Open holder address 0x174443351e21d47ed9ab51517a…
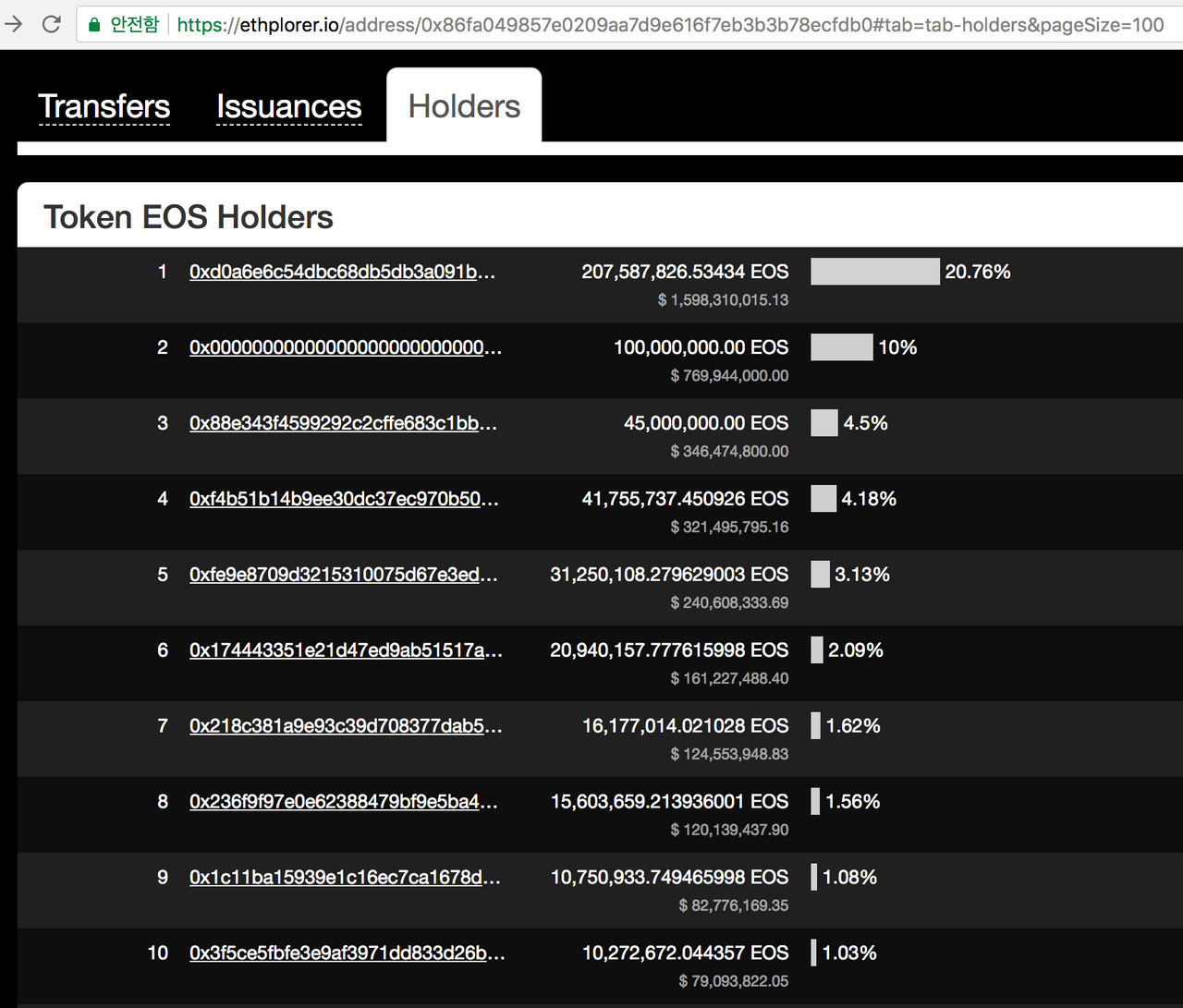Image resolution: width=1183 pixels, height=1008 pixels. click(x=347, y=650)
